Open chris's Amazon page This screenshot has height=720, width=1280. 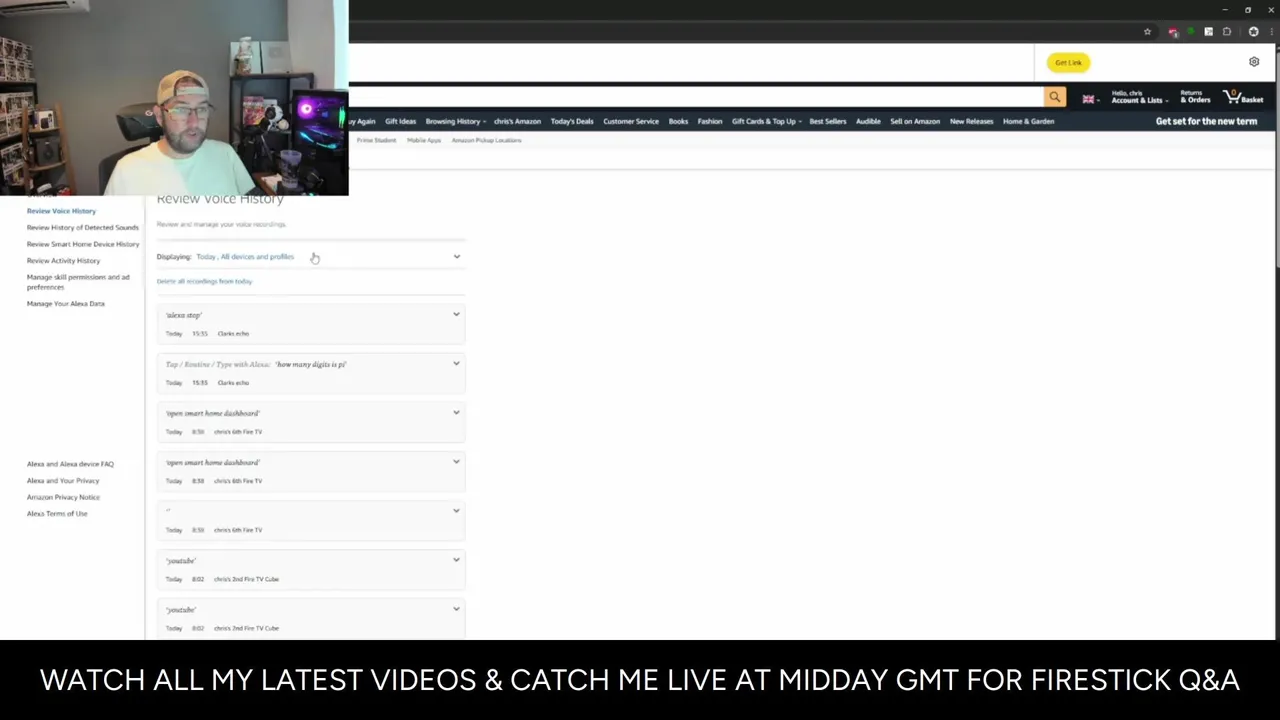(517, 121)
